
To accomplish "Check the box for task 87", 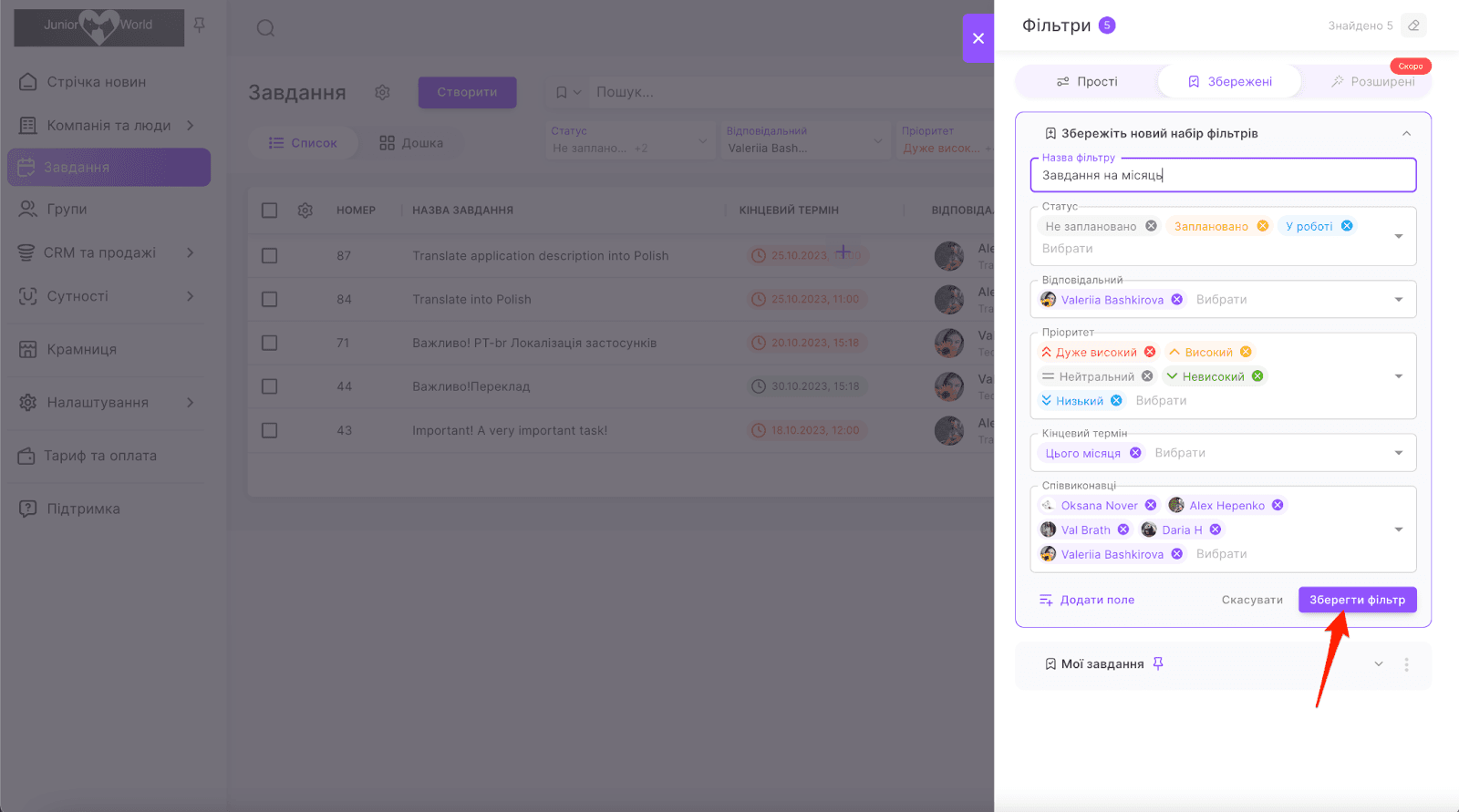I will click(x=269, y=256).
